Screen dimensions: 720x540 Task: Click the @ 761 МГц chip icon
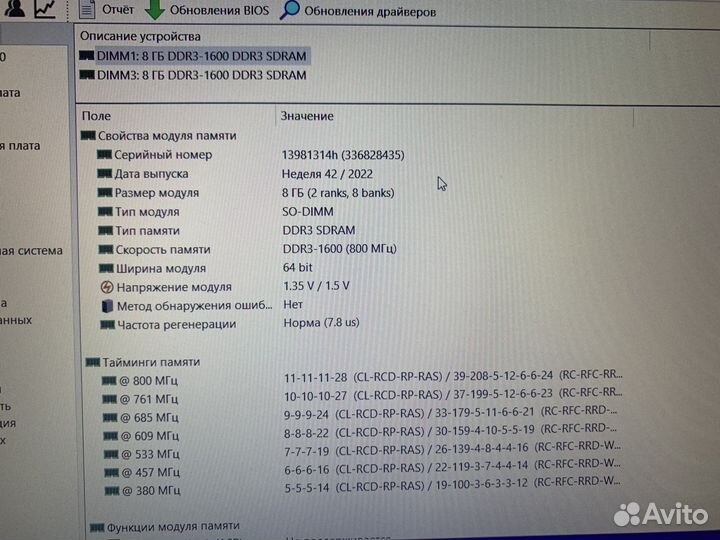pyautogui.click(x=109, y=399)
